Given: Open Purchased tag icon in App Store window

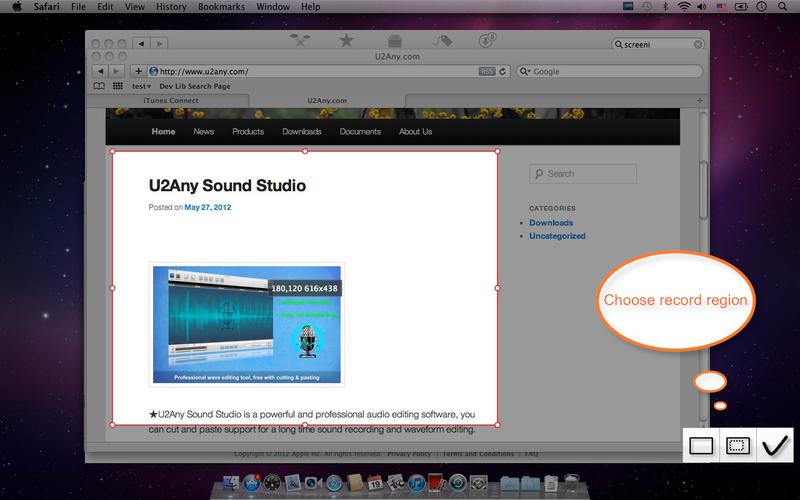Looking at the screenshot, I should pyautogui.click(x=442, y=40).
